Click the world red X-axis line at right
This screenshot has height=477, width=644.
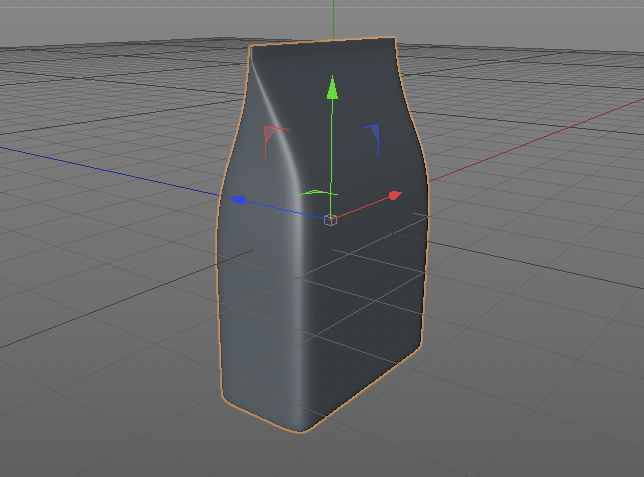[534, 141]
